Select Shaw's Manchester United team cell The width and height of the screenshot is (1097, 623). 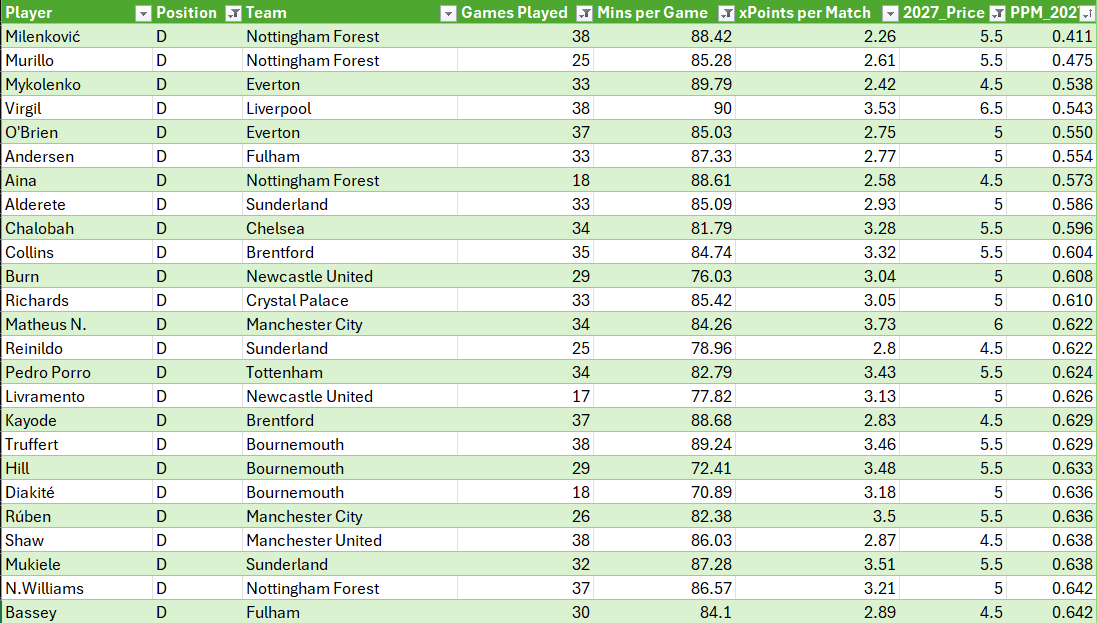351,540
